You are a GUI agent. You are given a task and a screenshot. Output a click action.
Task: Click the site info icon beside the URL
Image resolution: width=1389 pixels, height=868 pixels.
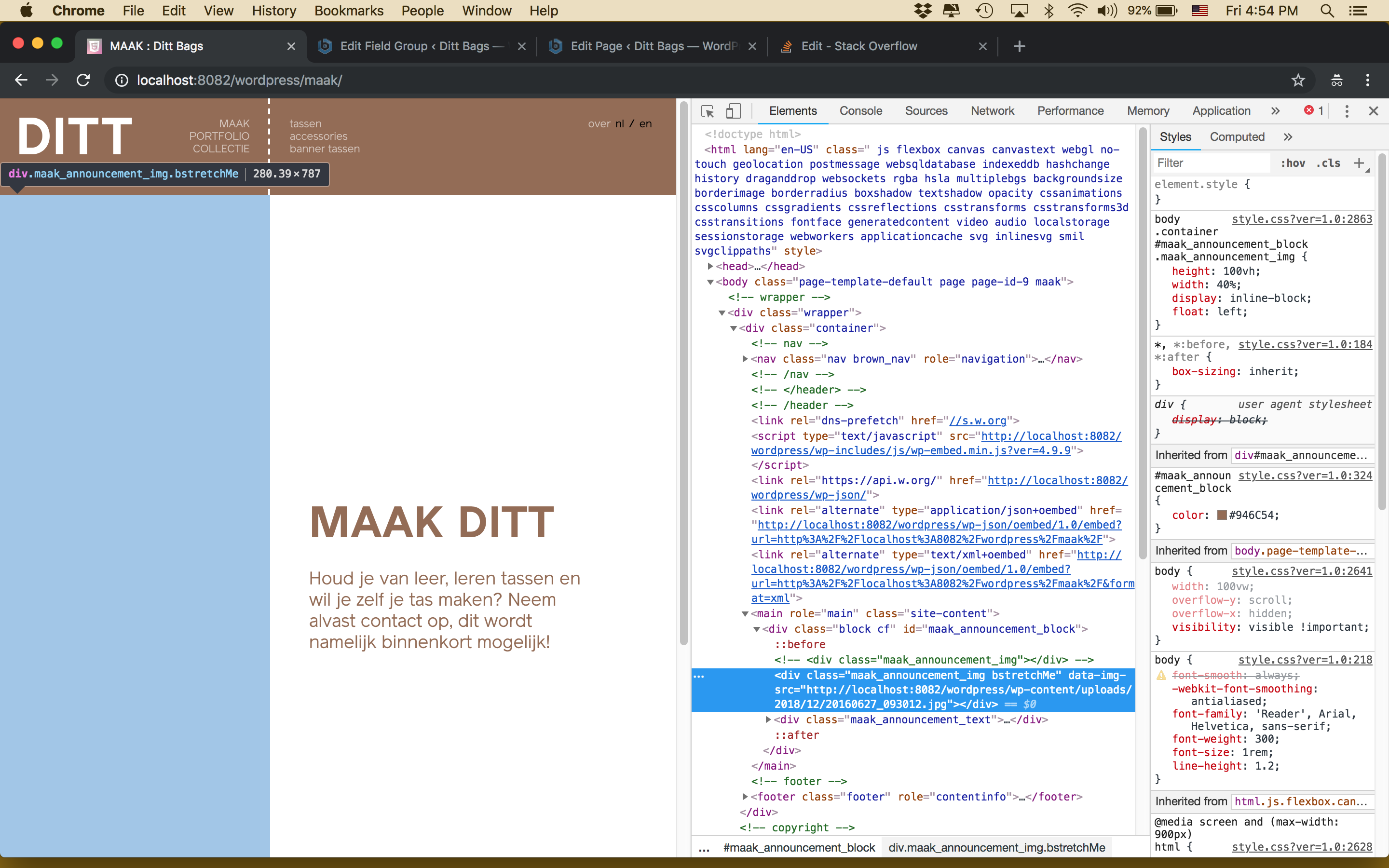coord(121,81)
